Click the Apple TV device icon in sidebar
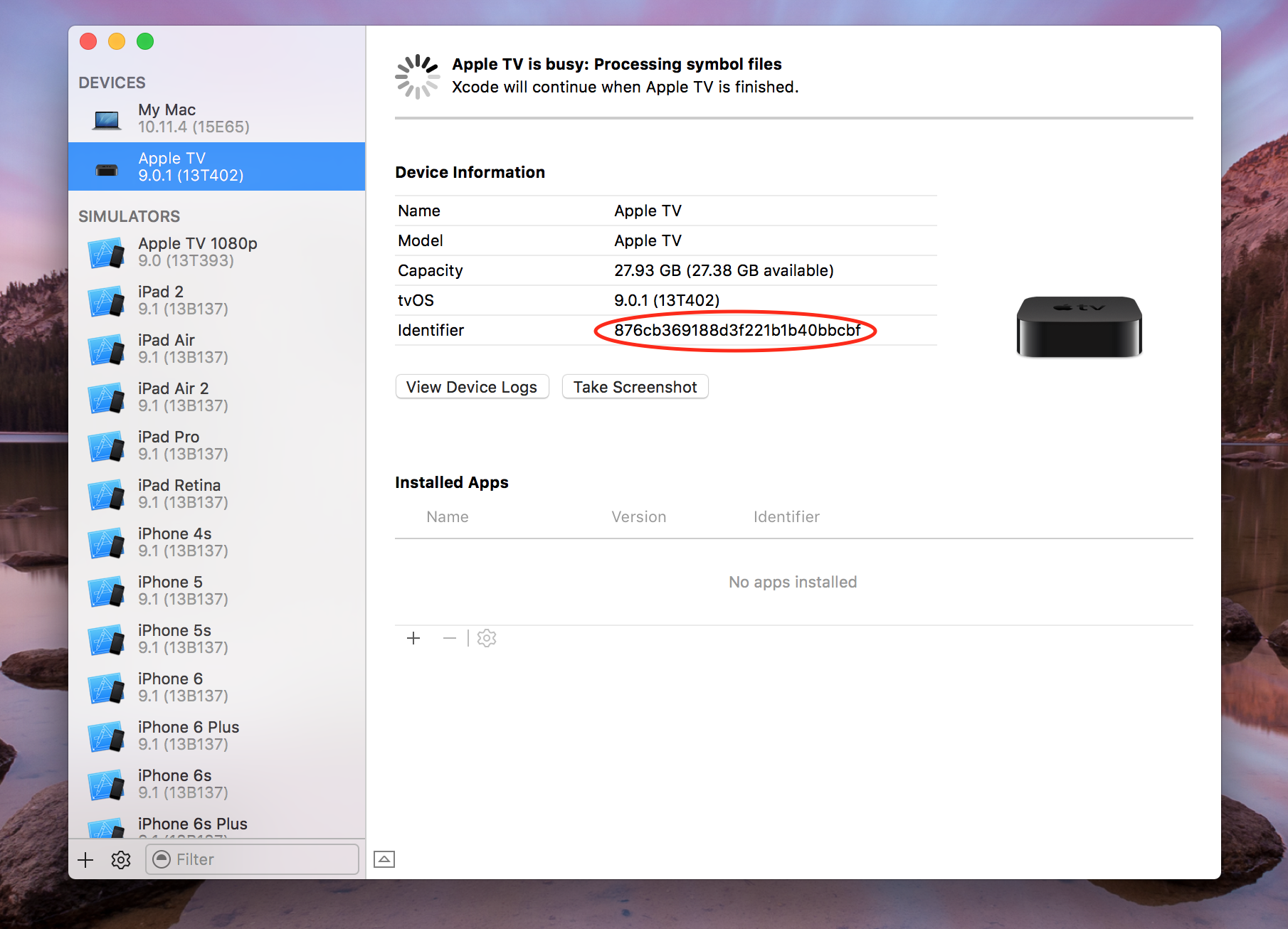Image resolution: width=1288 pixels, height=929 pixels. 107,170
